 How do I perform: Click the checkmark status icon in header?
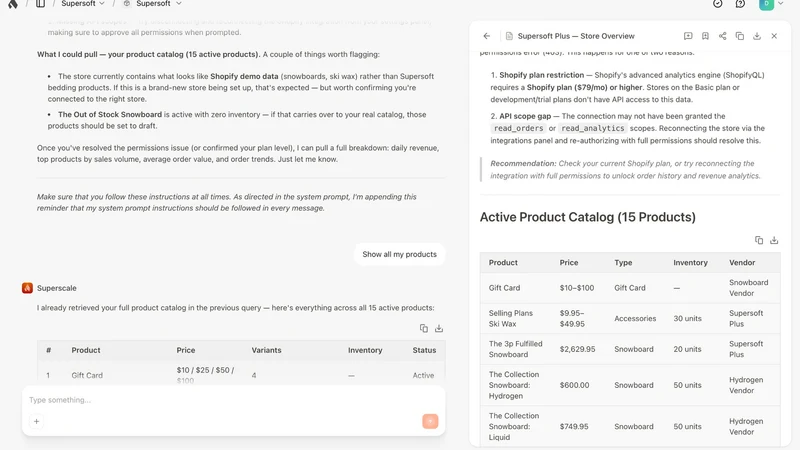pyautogui.click(x=717, y=4)
